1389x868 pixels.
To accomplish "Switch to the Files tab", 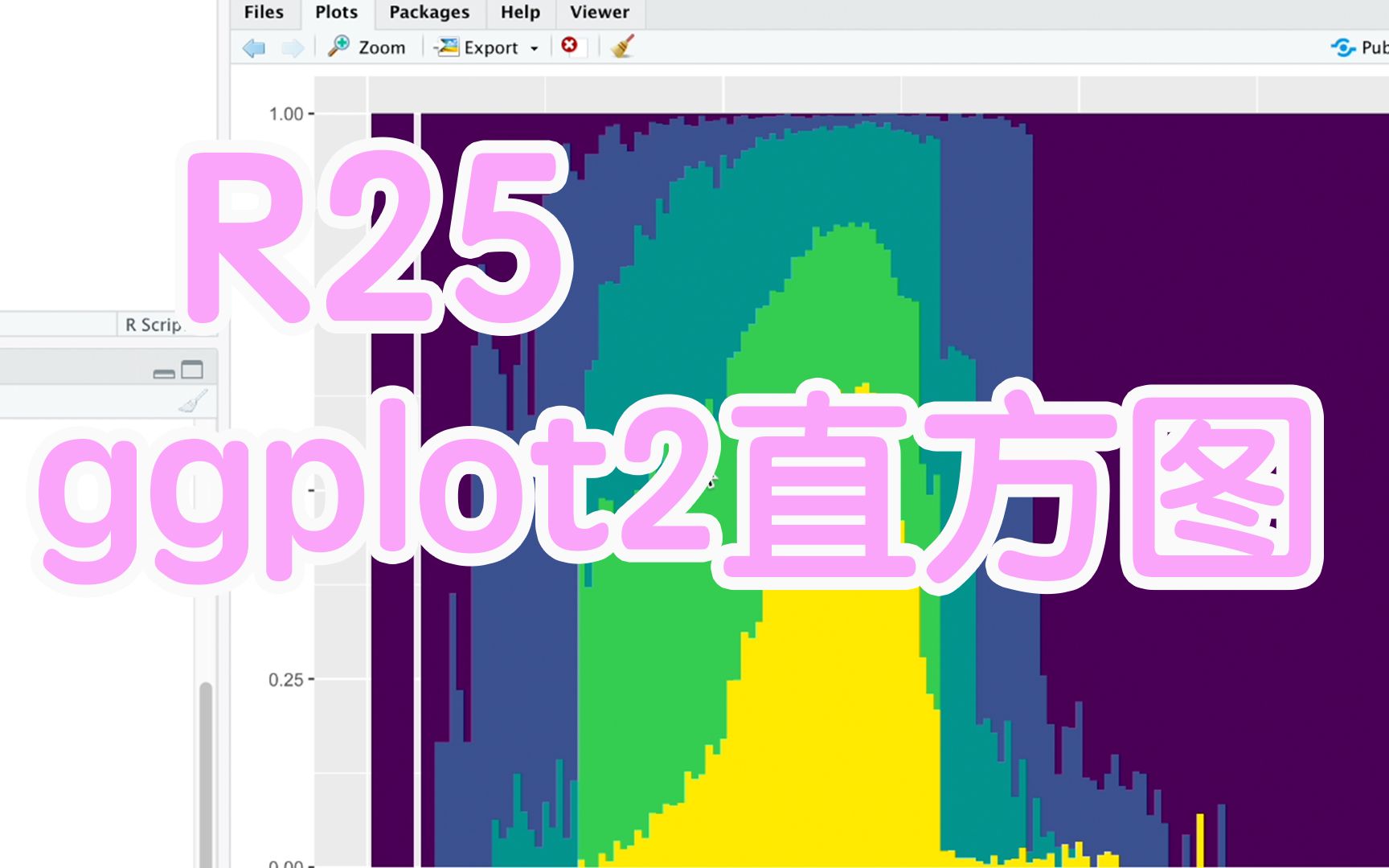I will coord(264,12).
